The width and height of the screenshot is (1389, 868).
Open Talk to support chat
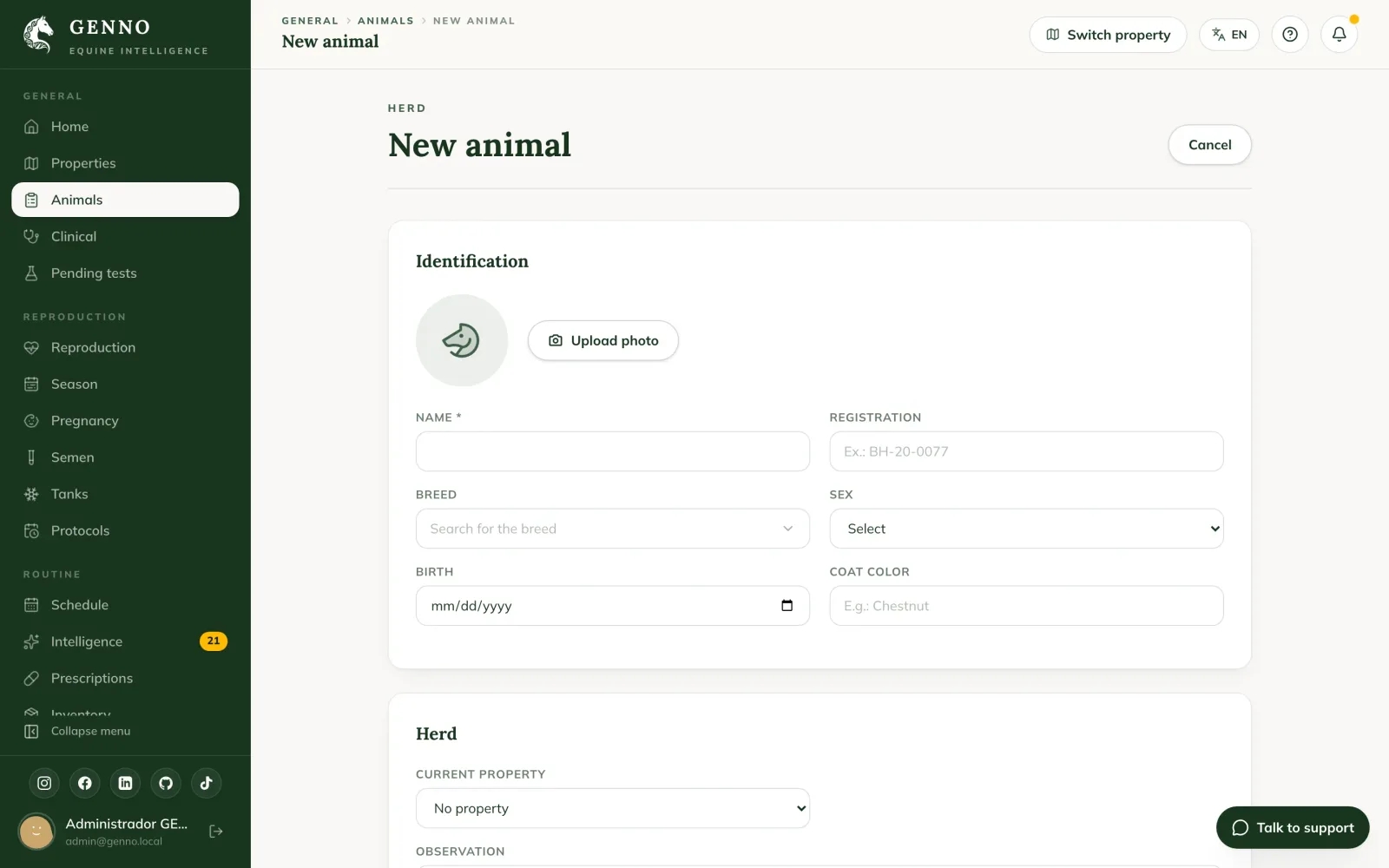1293,827
